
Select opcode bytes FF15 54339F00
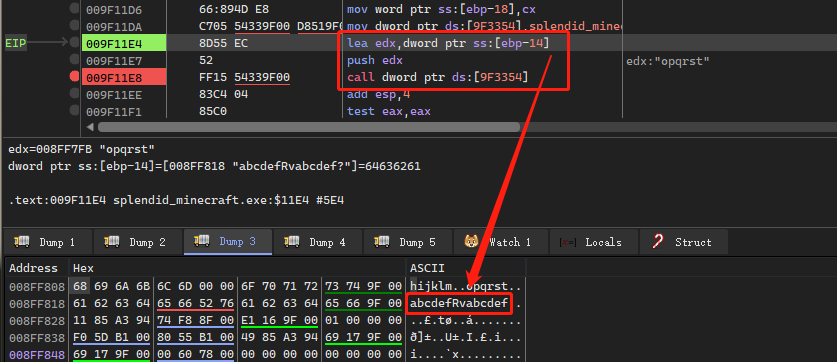244,77
